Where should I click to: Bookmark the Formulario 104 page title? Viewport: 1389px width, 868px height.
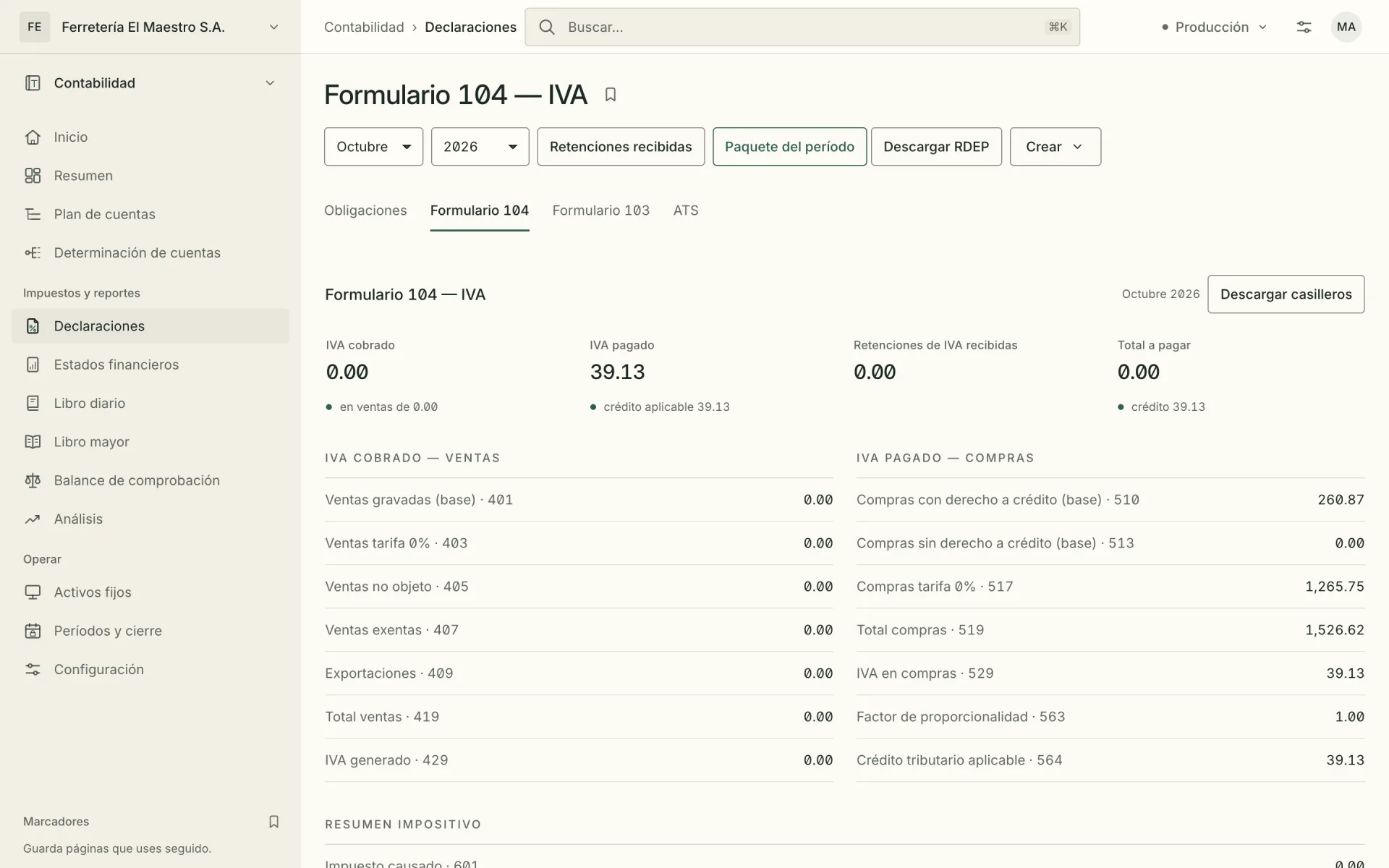tap(611, 95)
